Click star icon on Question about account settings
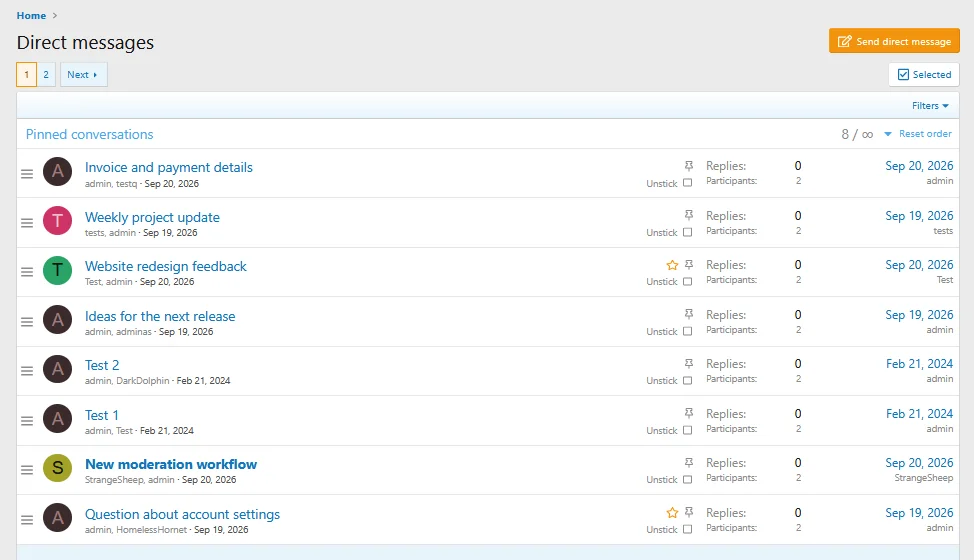974x560 pixels. [x=672, y=513]
